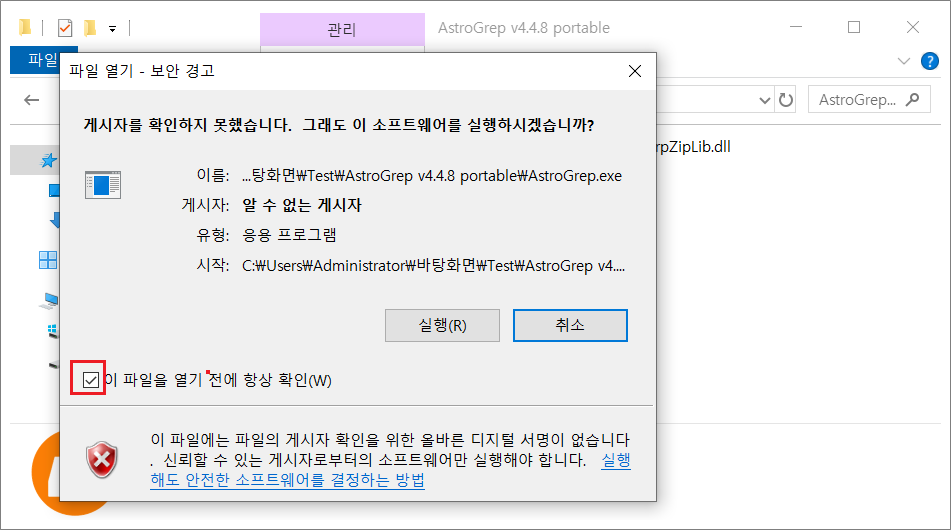Click Explorer help question mark icon
This screenshot has height=530, width=951.
coord(930,61)
